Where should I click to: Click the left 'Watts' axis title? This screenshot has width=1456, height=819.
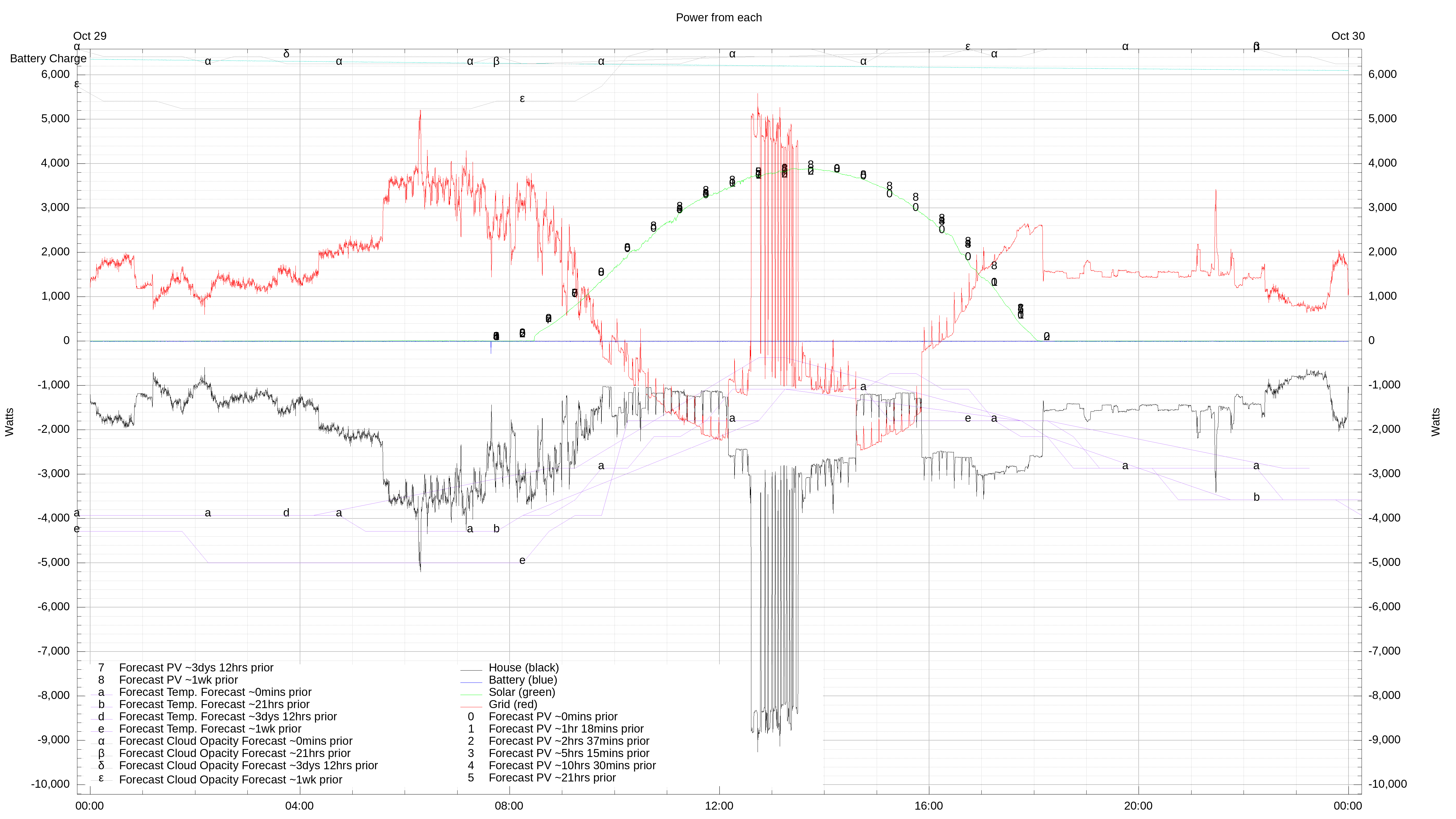(9, 422)
